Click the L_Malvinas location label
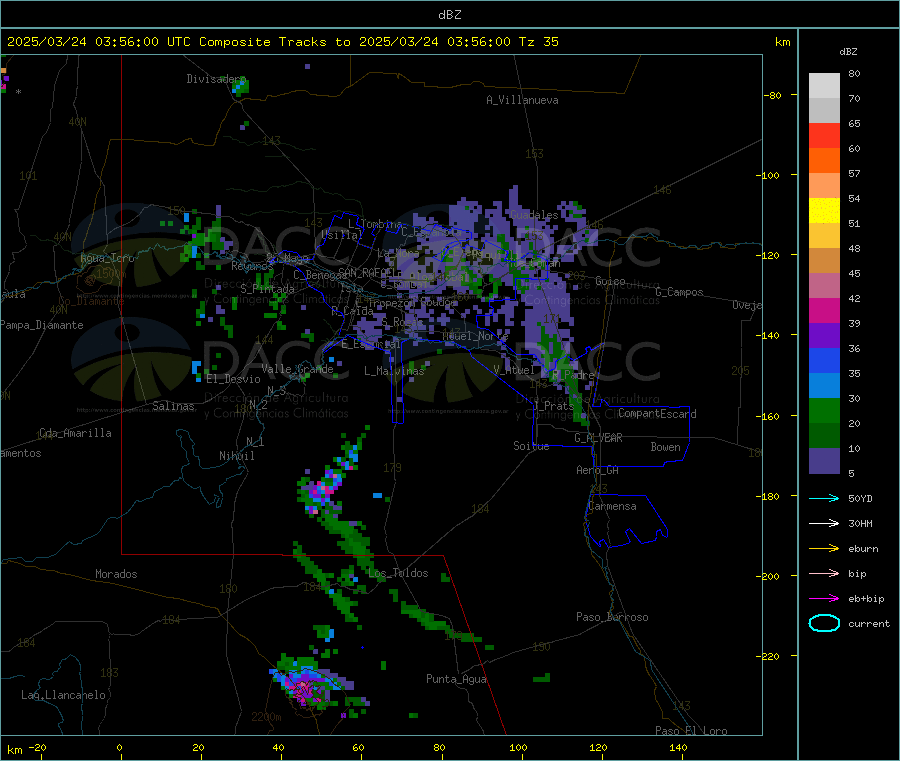 pos(394,371)
